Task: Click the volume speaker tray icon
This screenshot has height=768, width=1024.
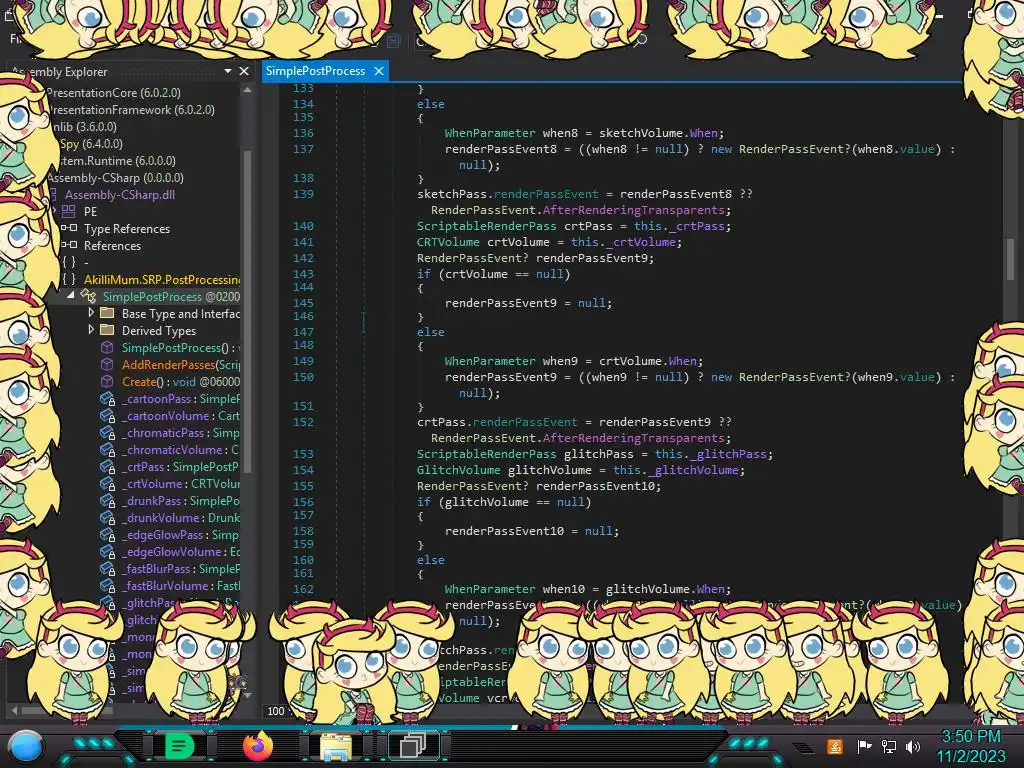Action: point(913,746)
